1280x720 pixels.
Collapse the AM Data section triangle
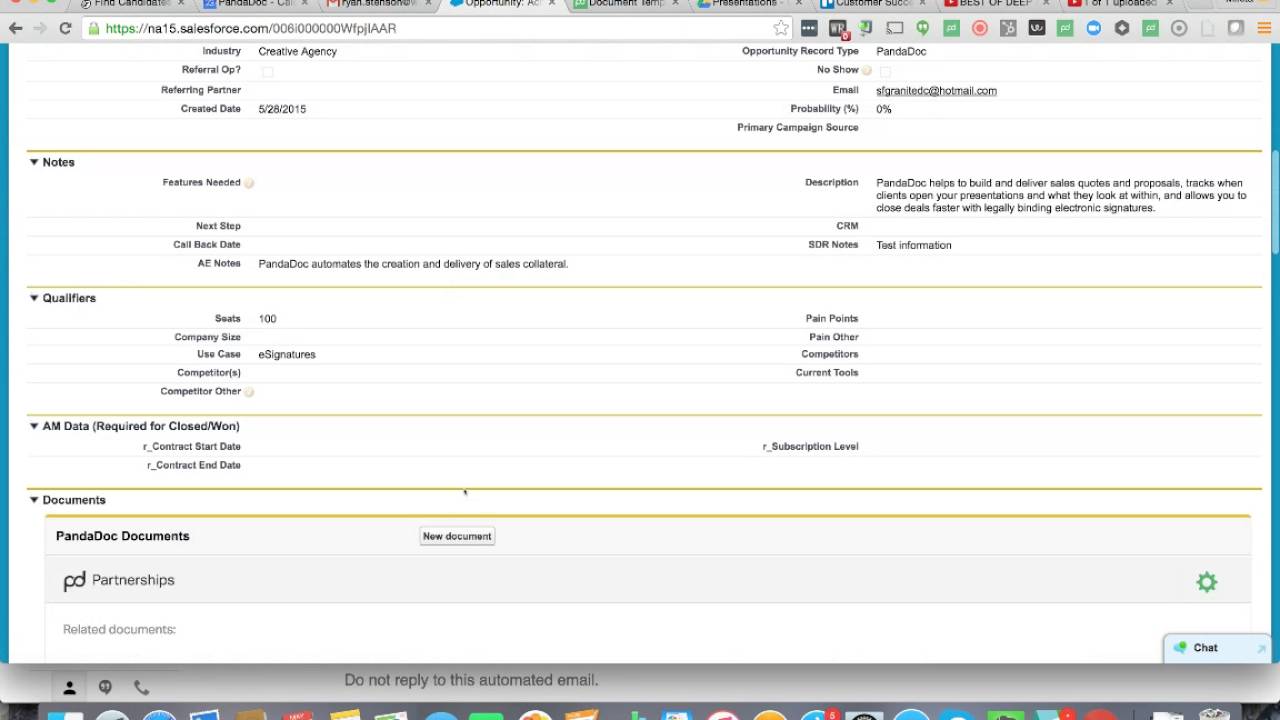(x=34, y=426)
